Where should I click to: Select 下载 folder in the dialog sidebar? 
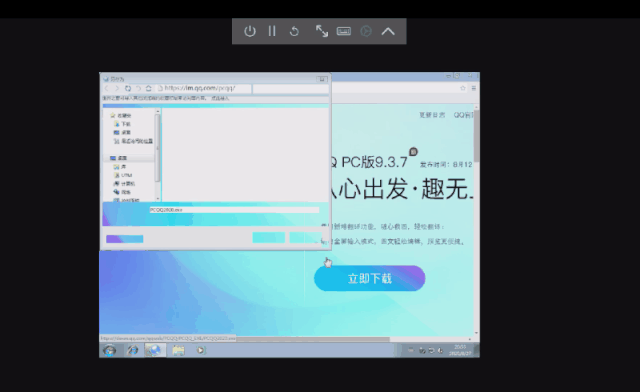click(x=122, y=124)
